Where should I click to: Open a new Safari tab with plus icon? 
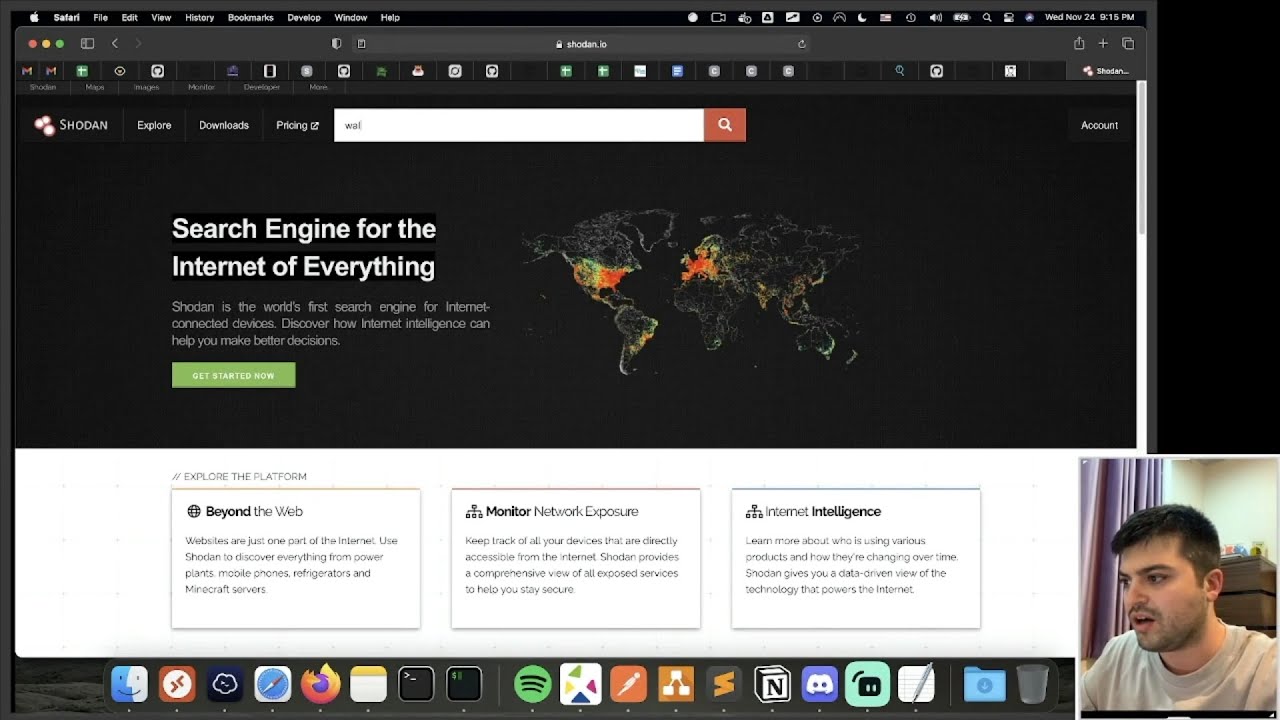(x=1103, y=44)
